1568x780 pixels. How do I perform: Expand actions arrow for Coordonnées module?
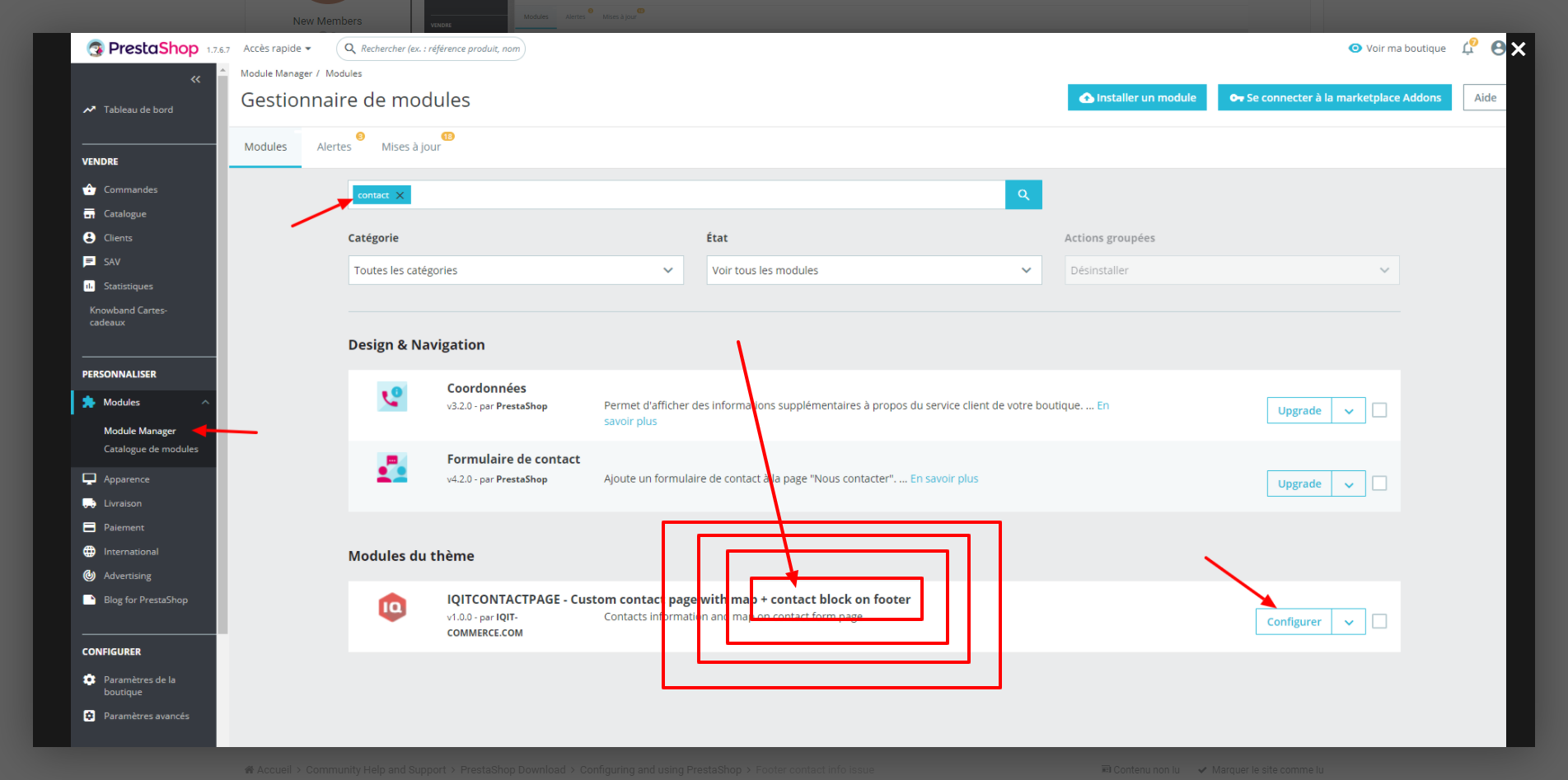point(1349,410)
